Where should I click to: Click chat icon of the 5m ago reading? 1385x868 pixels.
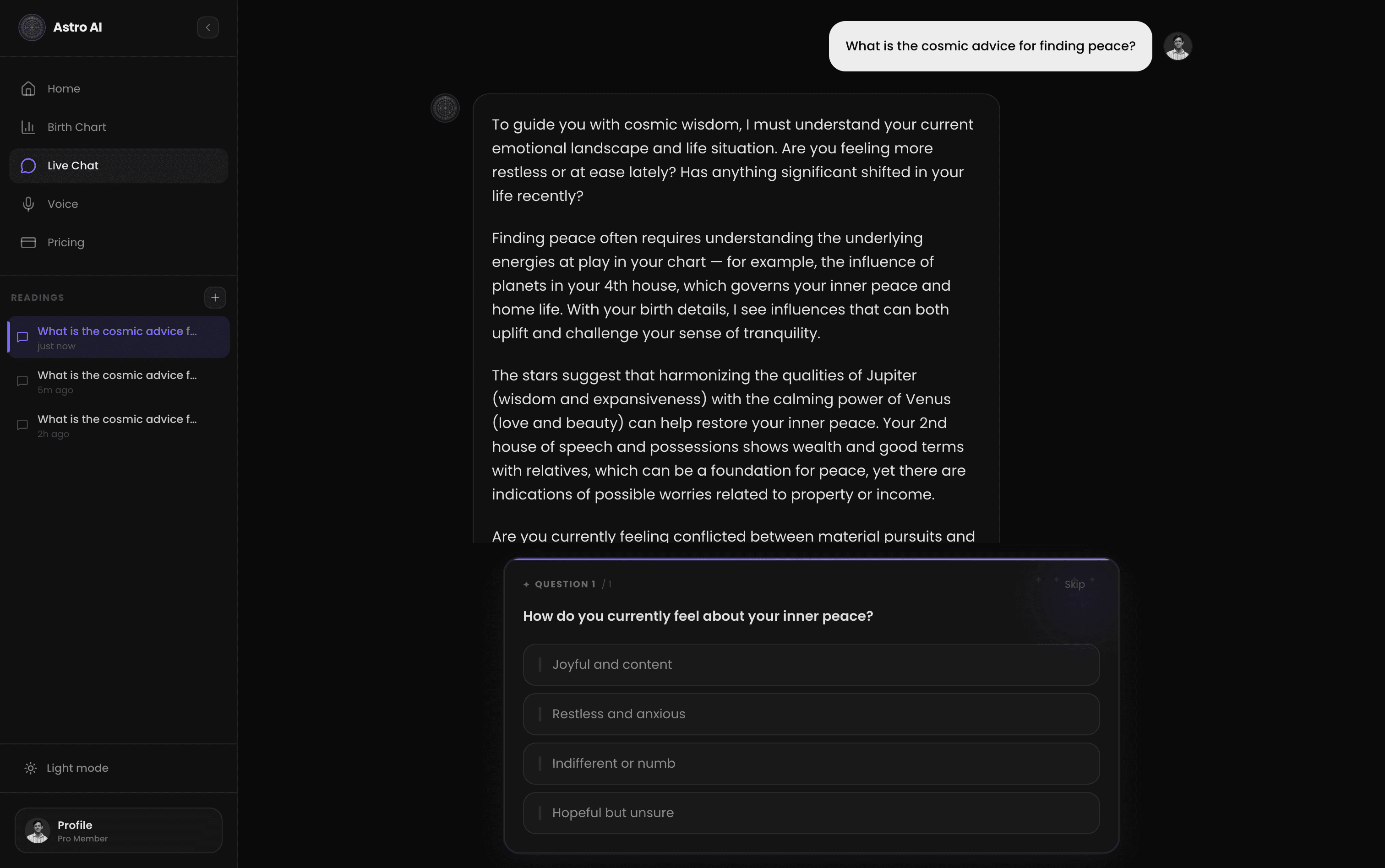22,381
